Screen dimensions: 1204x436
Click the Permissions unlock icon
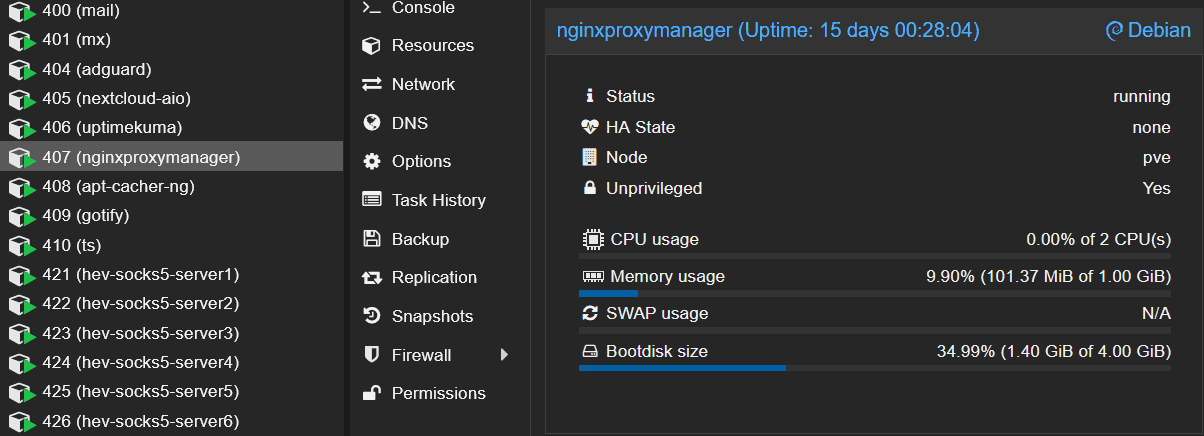click(372, 393)
